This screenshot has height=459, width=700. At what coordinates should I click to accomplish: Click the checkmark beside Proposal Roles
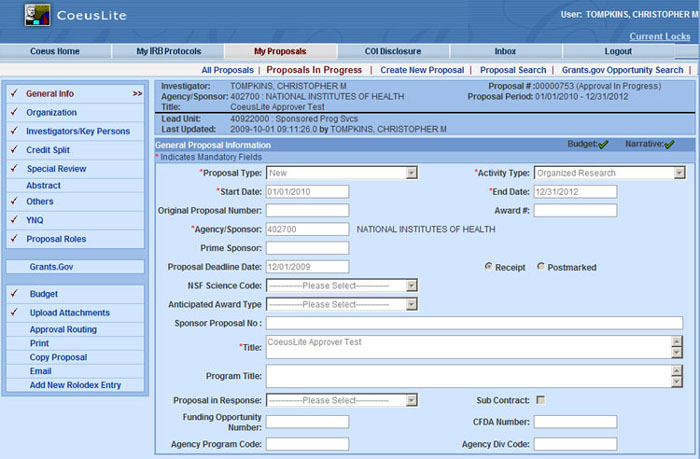click(13, 239)
